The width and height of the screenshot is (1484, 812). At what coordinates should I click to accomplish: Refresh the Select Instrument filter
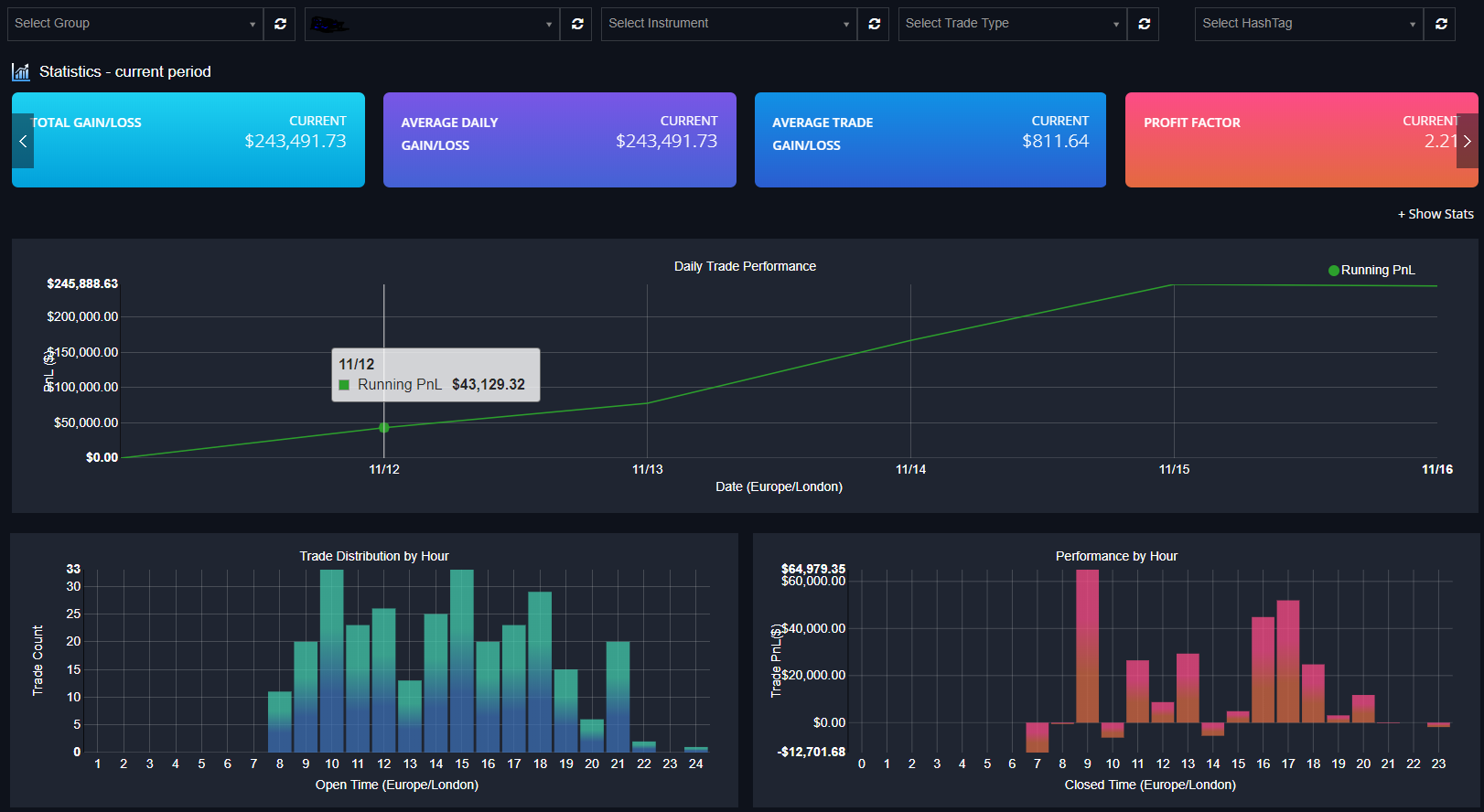(874, 24)
